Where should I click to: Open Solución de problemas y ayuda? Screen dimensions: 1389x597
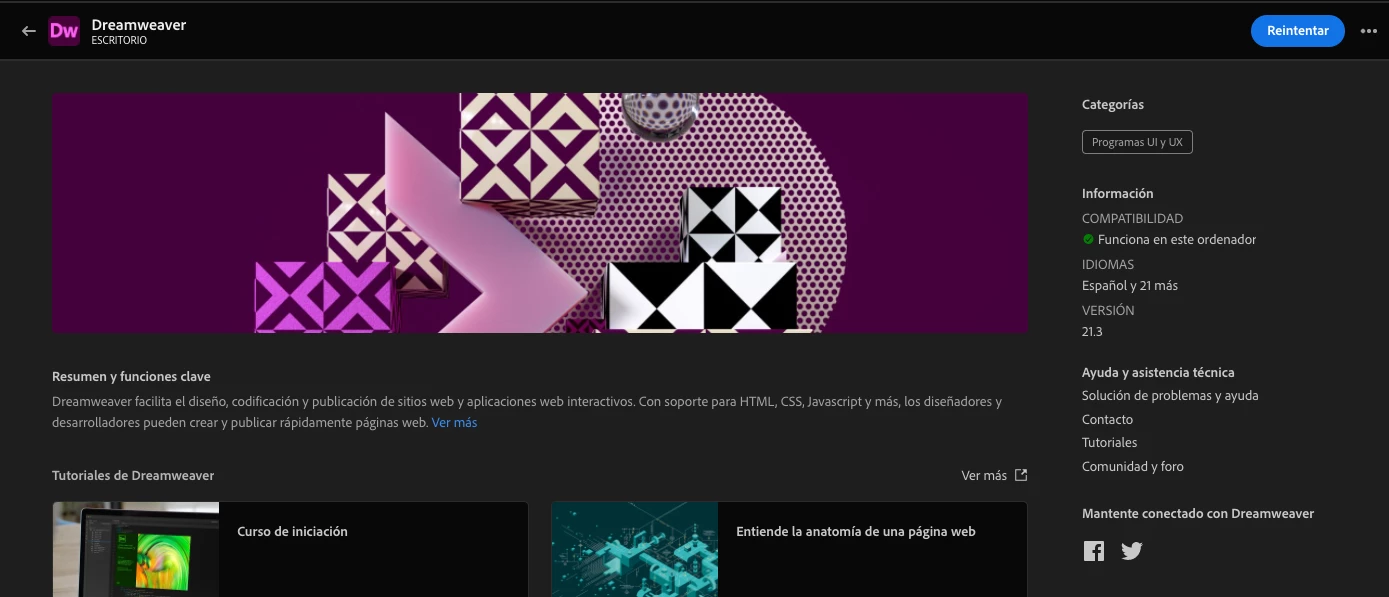pyautogui.click(x=1170, y=395)
